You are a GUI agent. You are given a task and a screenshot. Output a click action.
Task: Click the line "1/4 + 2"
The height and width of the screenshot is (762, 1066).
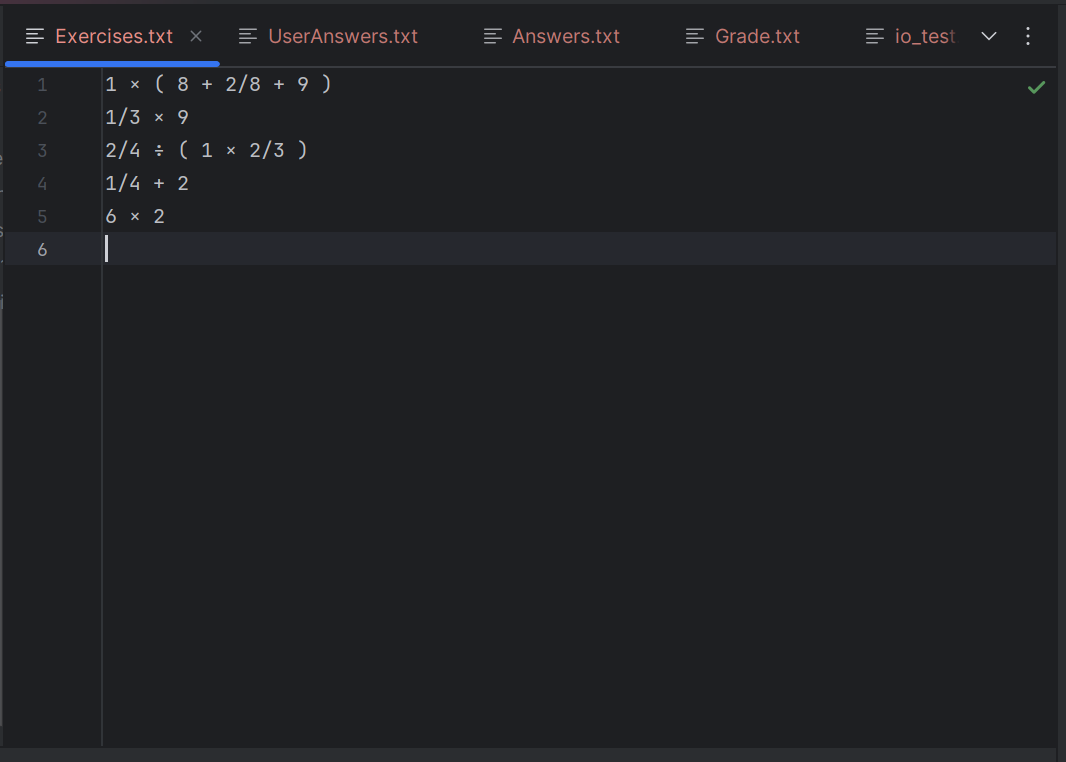147,184
